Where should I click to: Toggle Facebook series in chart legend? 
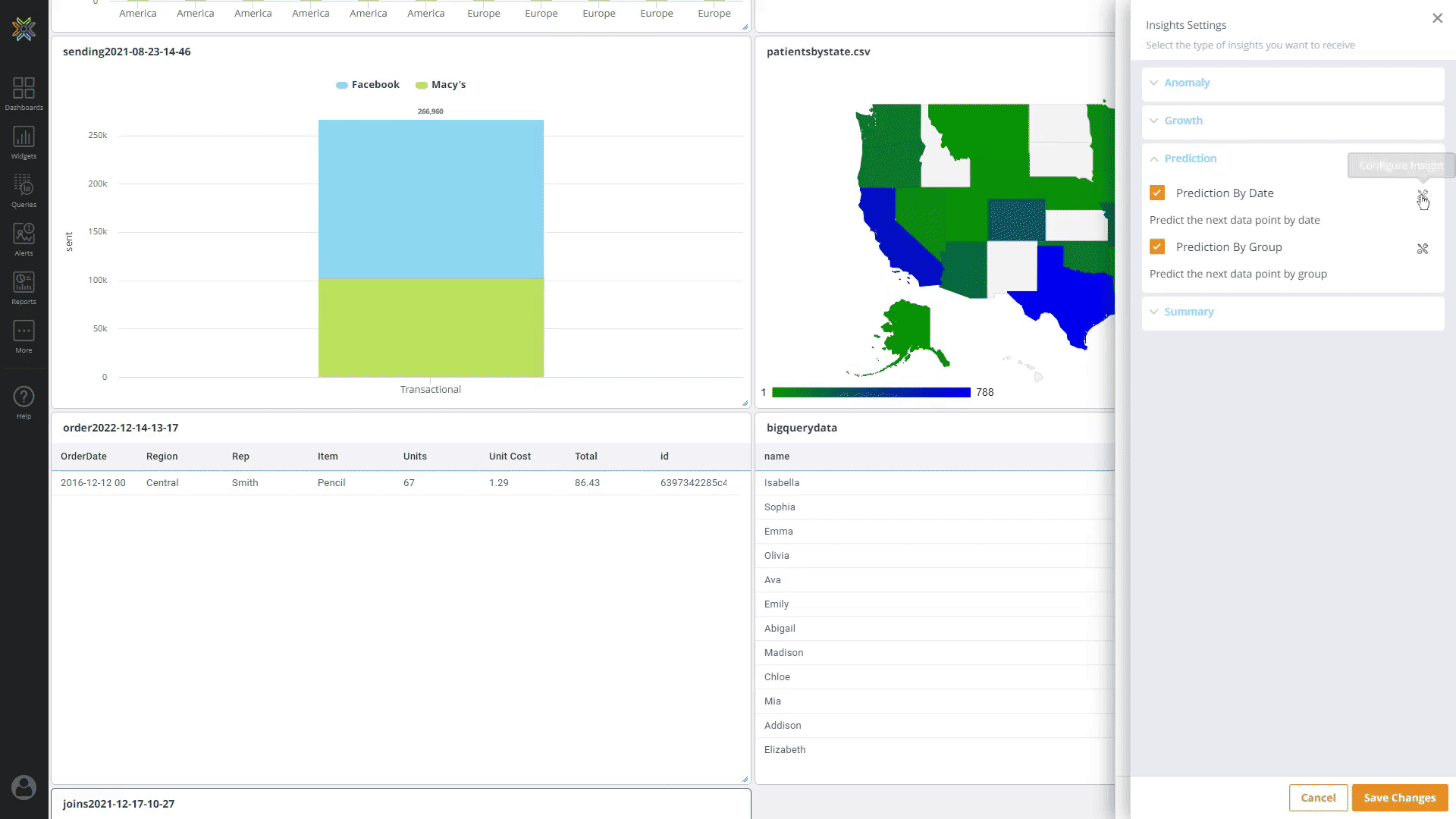click(368, 85)
